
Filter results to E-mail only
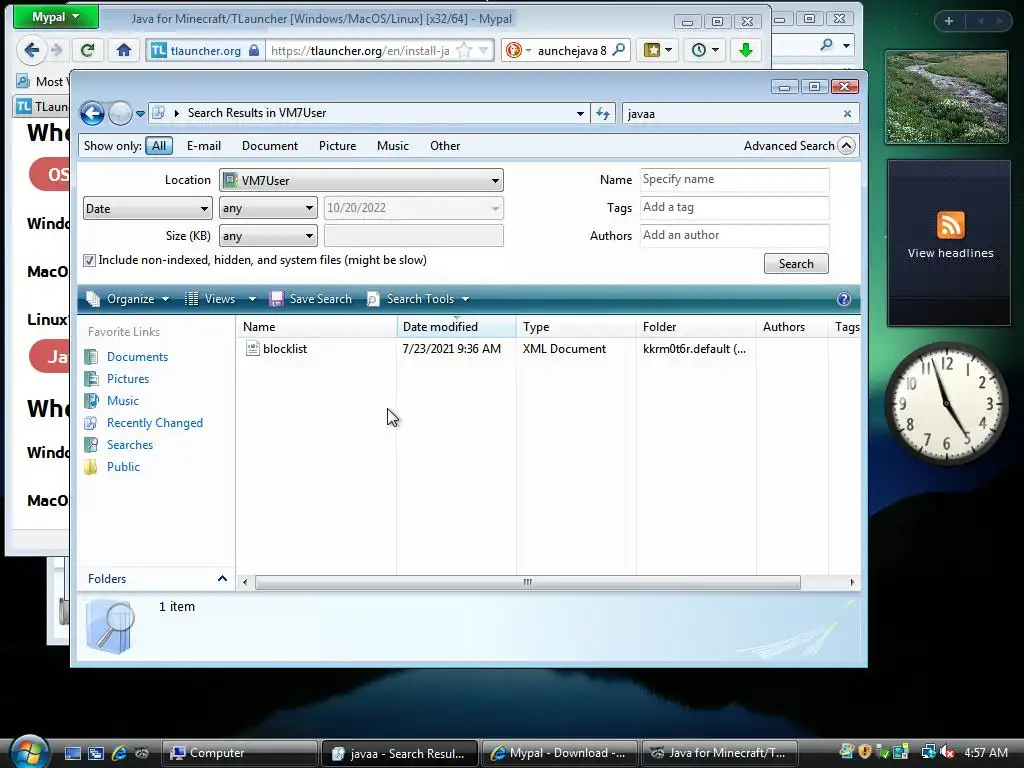[x=204, y=146]
